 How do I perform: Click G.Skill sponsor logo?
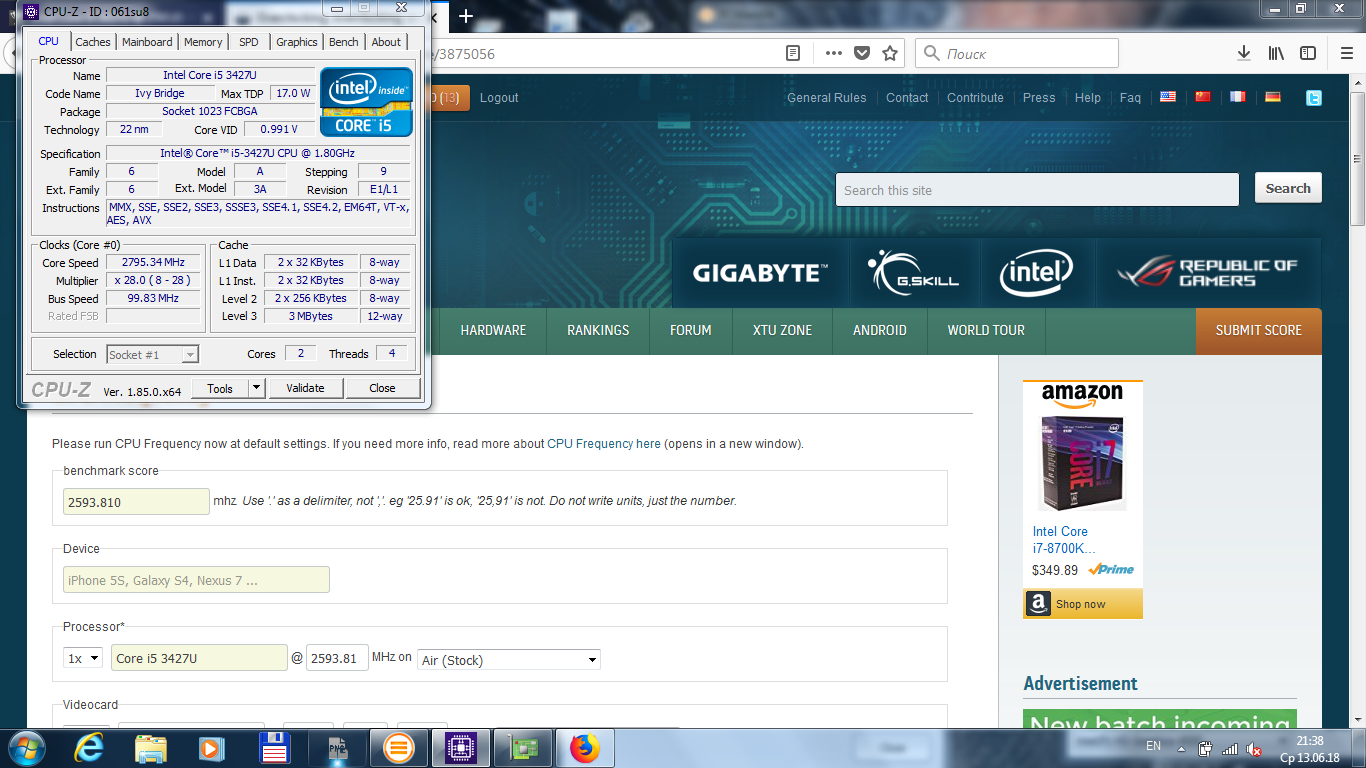coord(914,272)
